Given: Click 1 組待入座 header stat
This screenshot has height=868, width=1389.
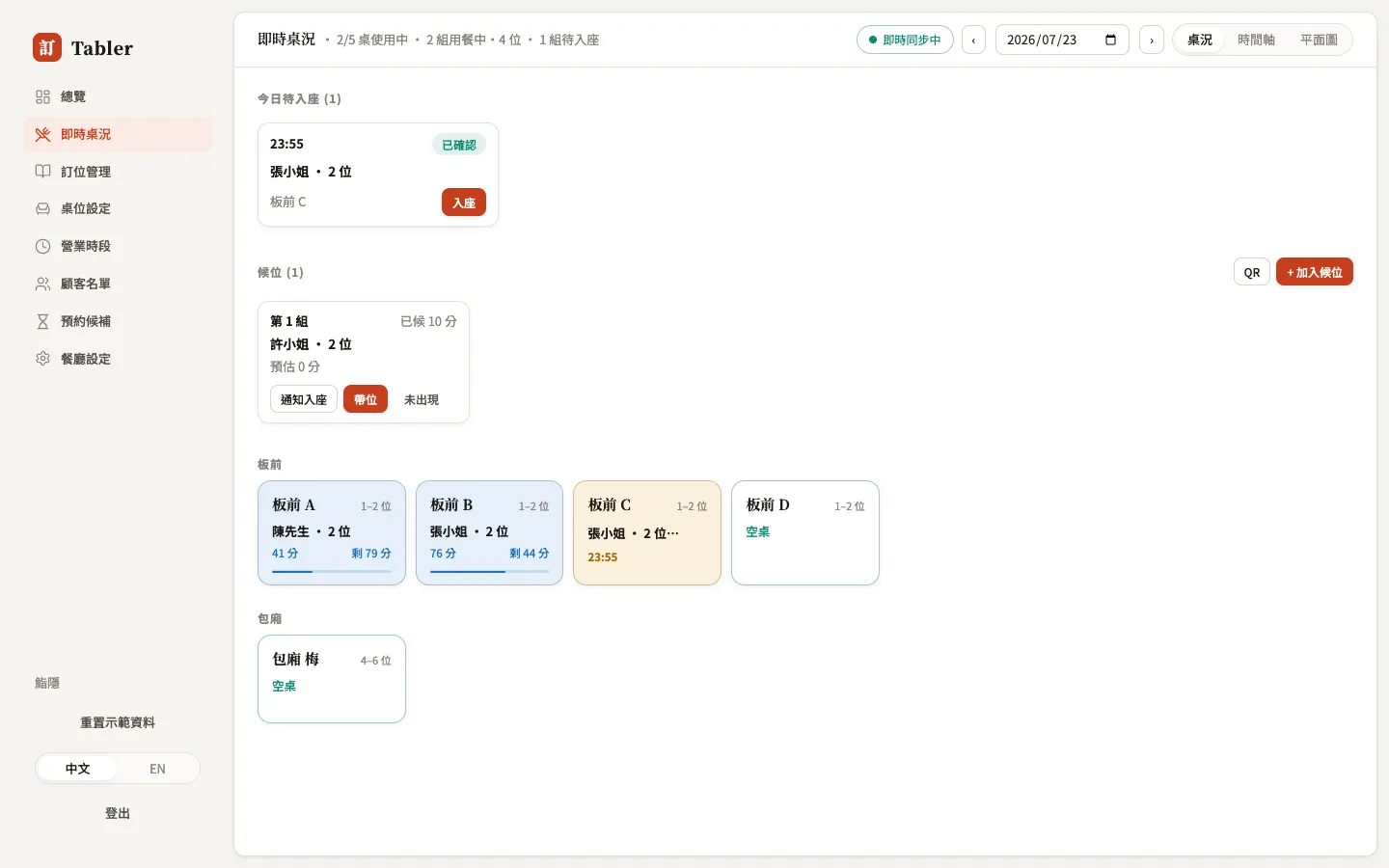Looking at the screenshot, I should pyautogui.click(x=569, y=40).
